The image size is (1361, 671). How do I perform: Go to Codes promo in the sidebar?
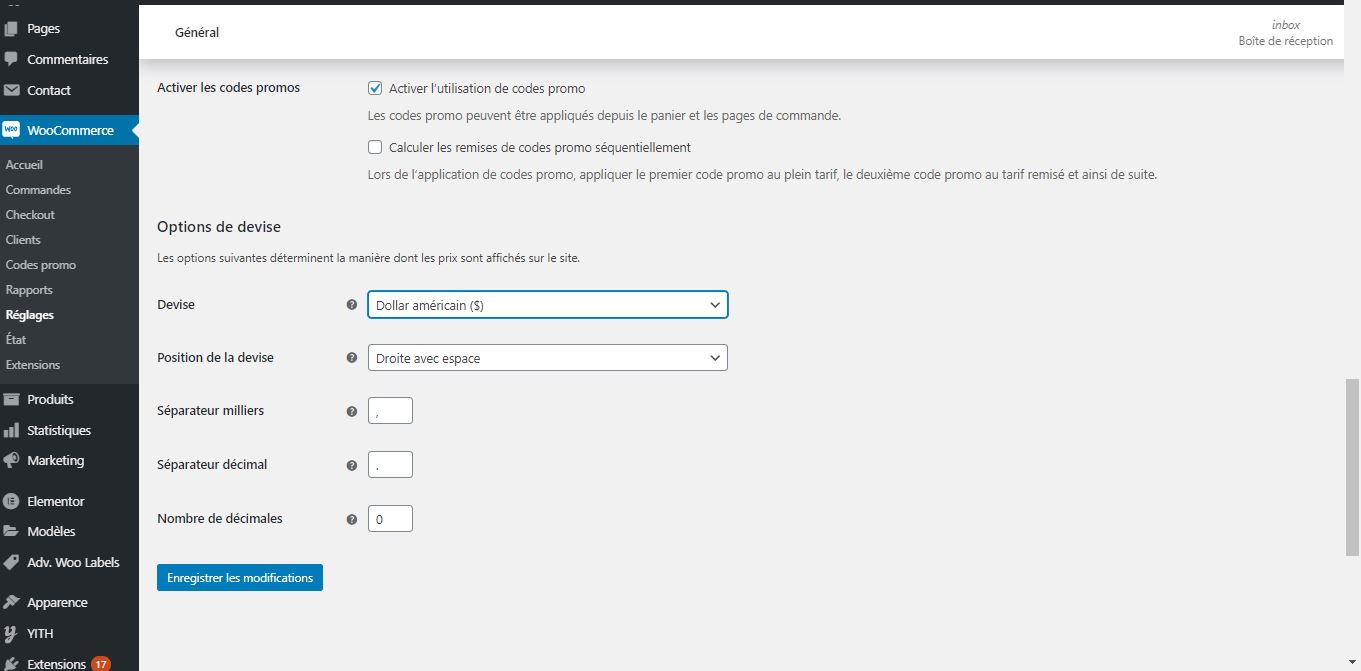click(x=41, y=265)
